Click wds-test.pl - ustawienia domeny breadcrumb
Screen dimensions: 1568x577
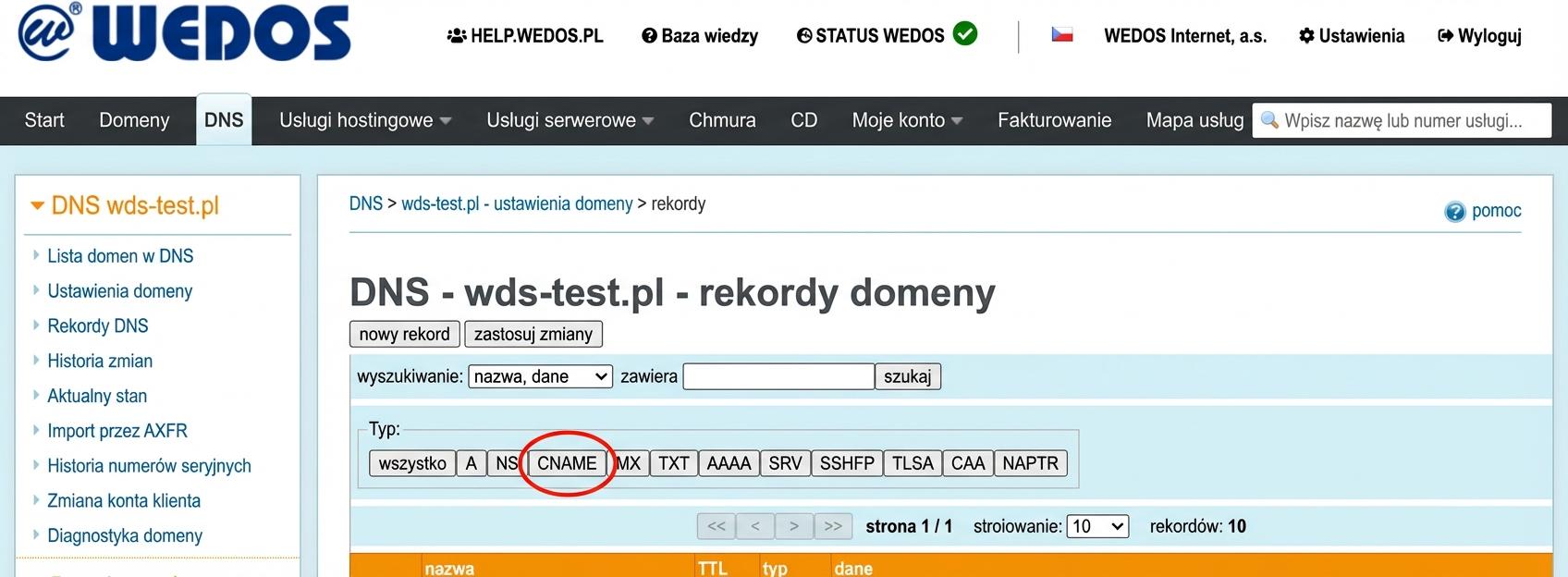(x=517, y=203)
